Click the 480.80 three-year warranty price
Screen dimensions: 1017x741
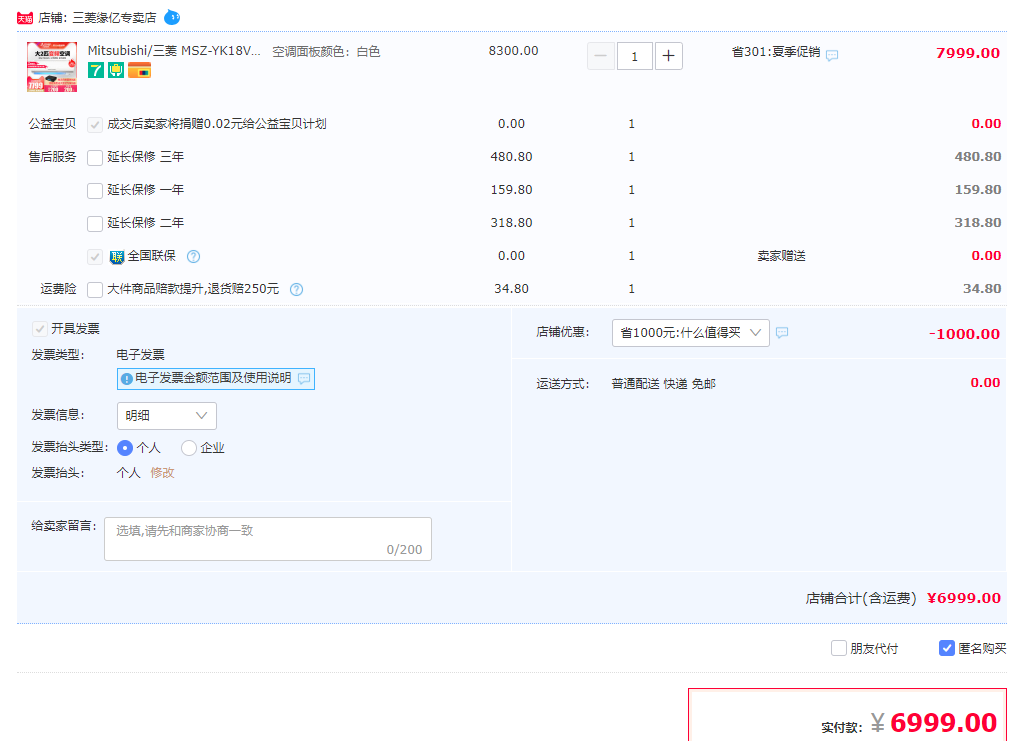tap(512, 157)
